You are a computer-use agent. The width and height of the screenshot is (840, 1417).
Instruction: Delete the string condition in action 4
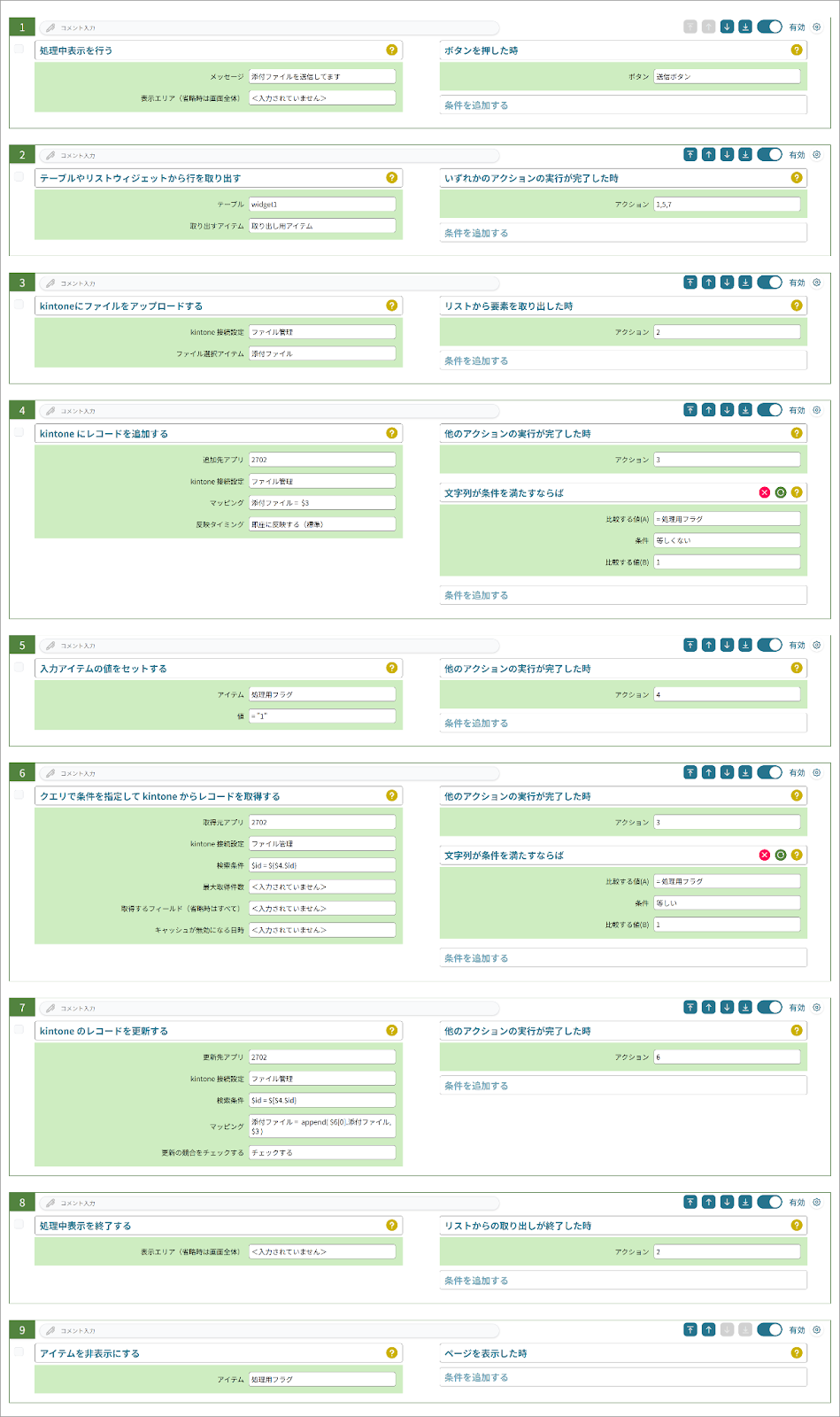[765, 492]
